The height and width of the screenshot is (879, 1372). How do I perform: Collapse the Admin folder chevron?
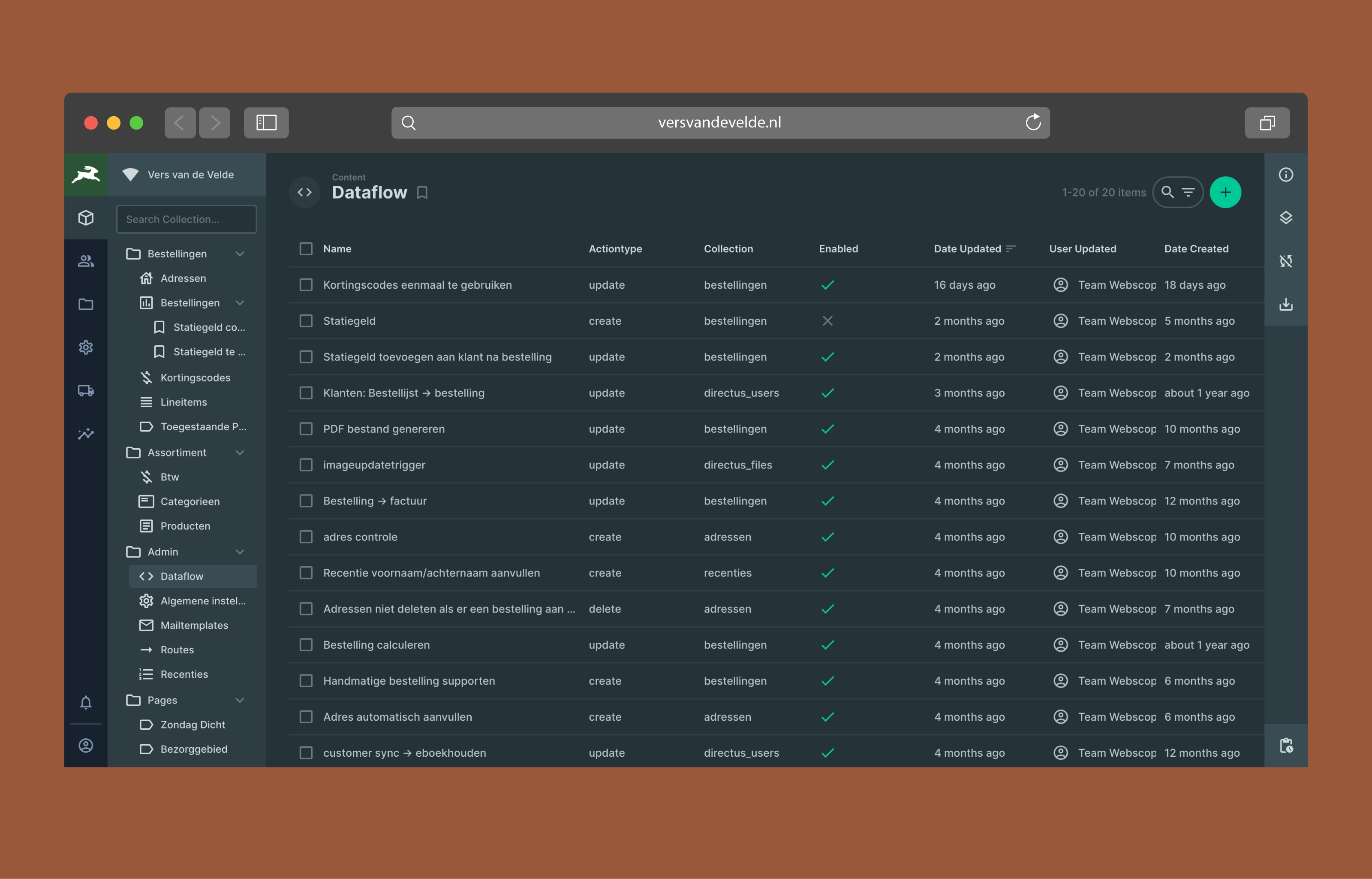(x=240, y=552)
